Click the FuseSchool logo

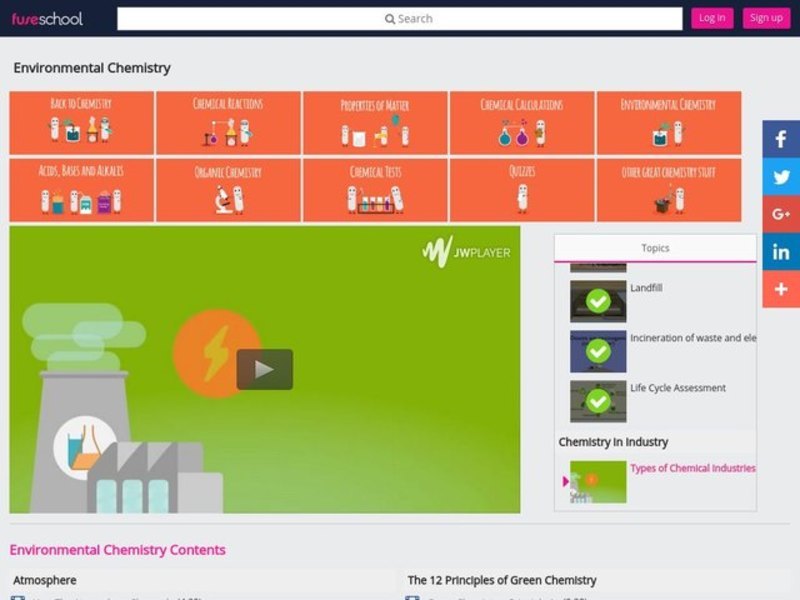click(47, 17)
